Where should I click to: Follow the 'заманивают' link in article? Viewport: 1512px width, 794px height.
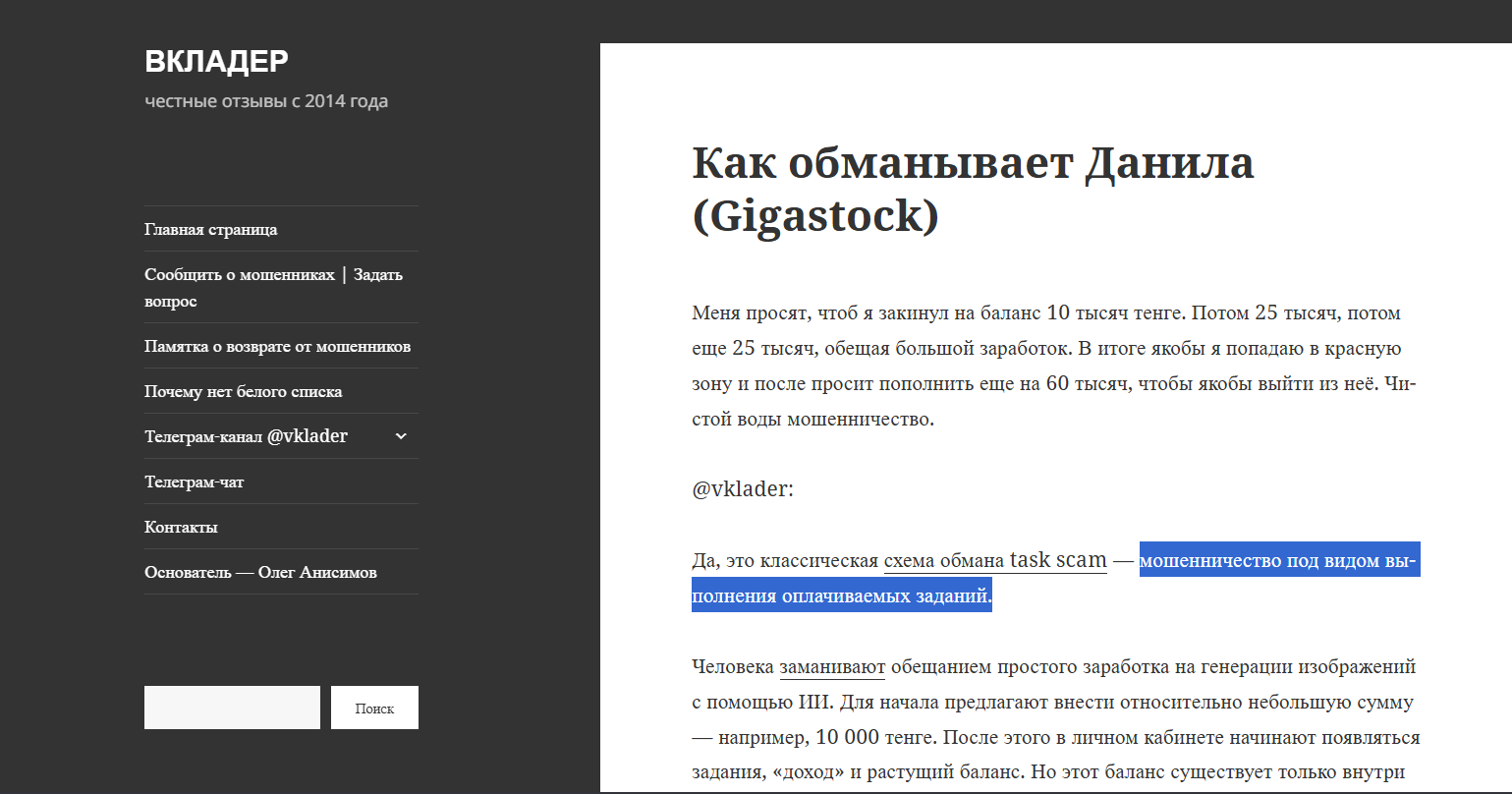832,667
